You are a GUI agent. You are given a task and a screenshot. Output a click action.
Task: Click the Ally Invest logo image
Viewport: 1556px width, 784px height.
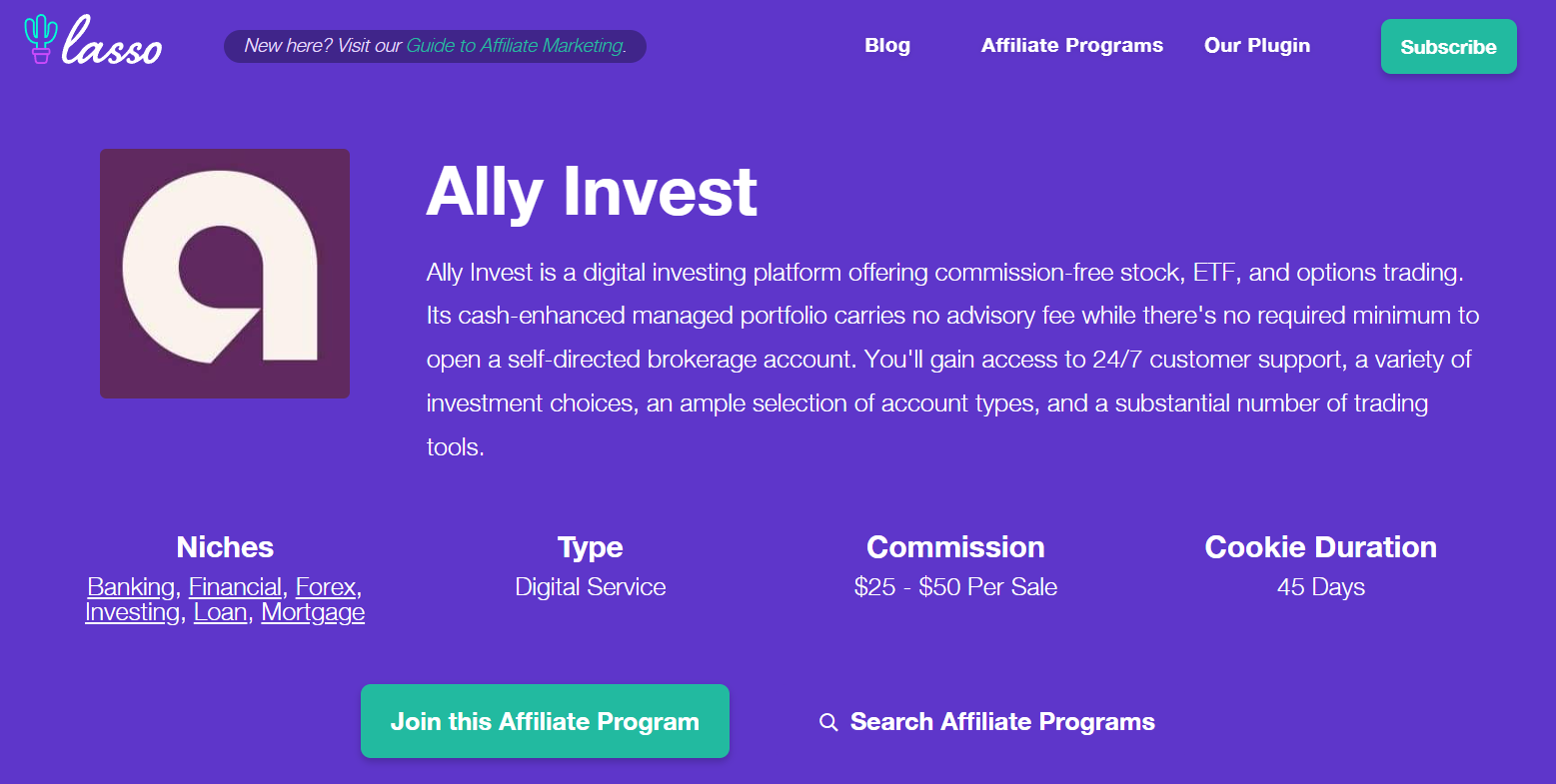[225, 274]
